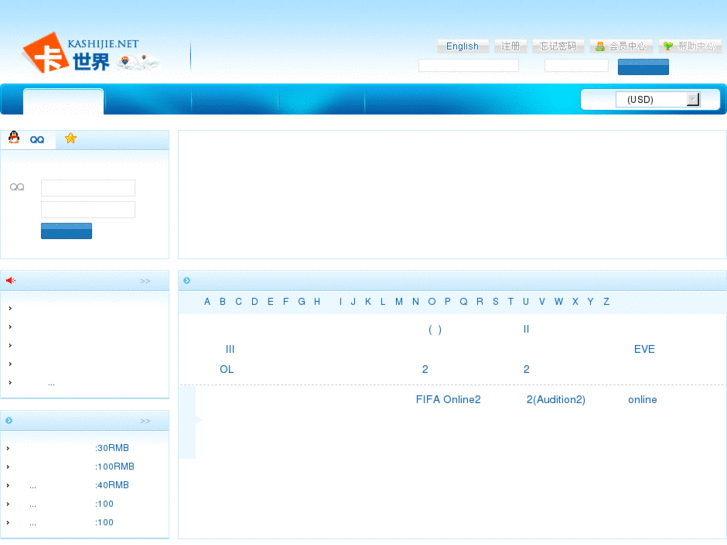Screen dimensions: 727x545
Task: Filter games by letter C
Action: pyautogui.click(x=238, y=301)
